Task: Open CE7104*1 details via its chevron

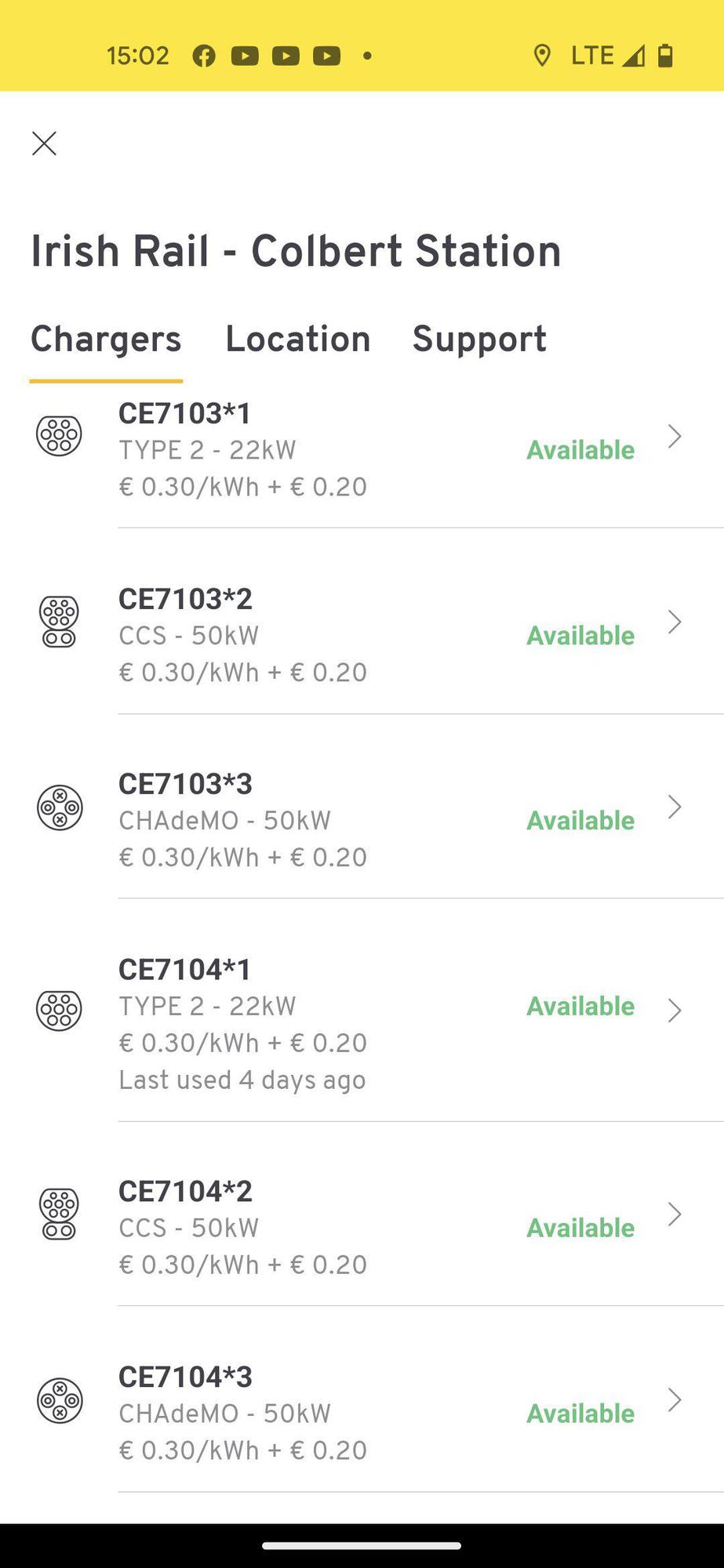Action: pyautogui.click(x=674, y=1010)
